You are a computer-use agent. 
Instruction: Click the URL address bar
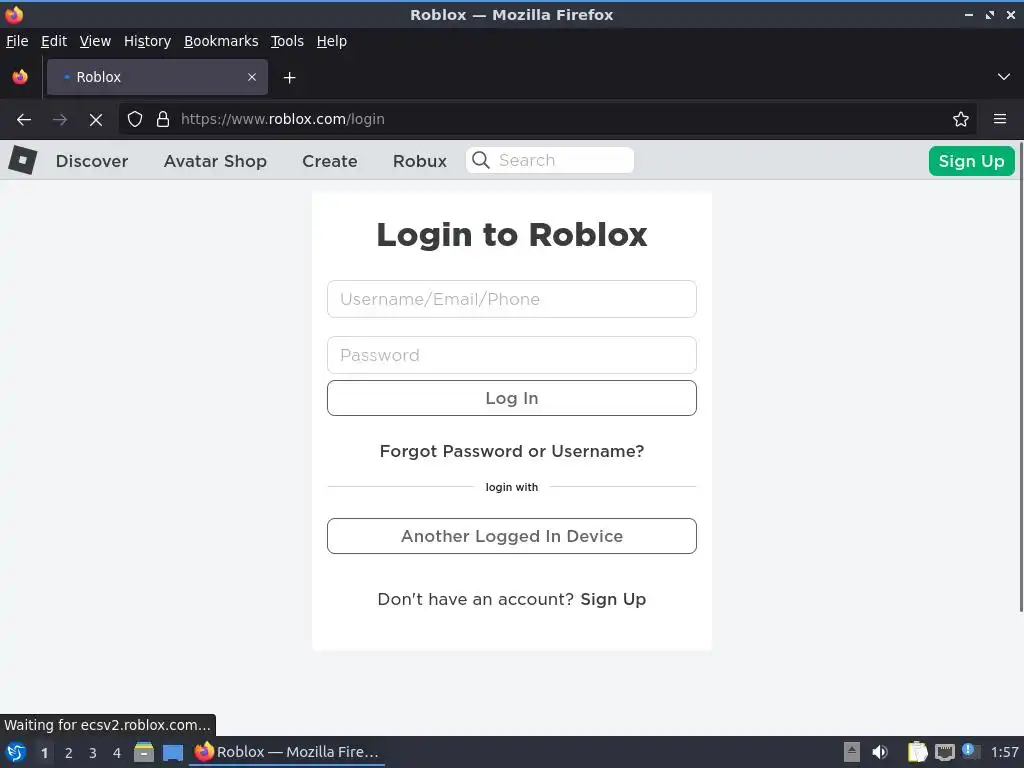click(547, 120)
